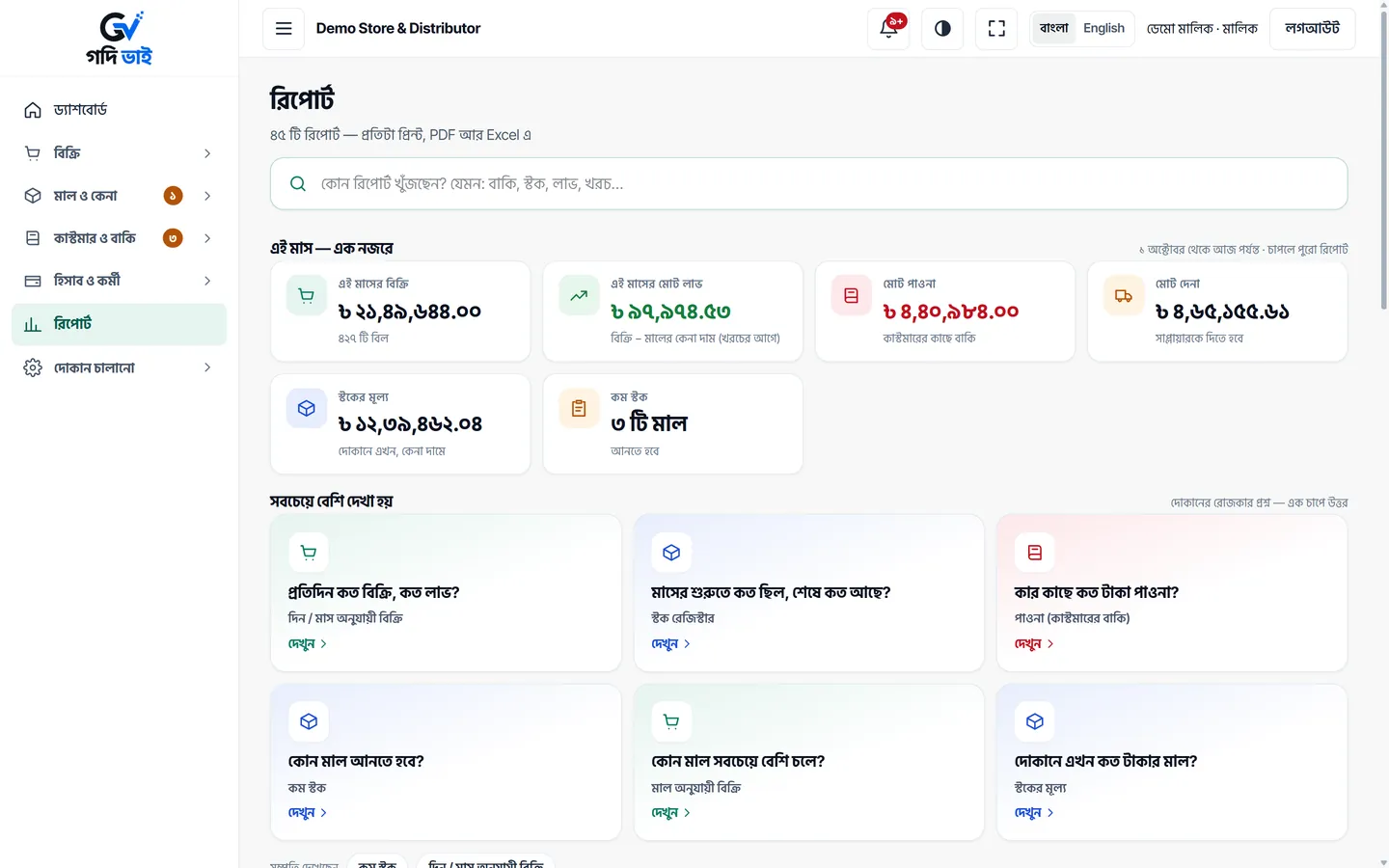This screenshot has height=868, width=1389.
Task: Click the গদি ভাই logo
Action: tap(120, 39)
